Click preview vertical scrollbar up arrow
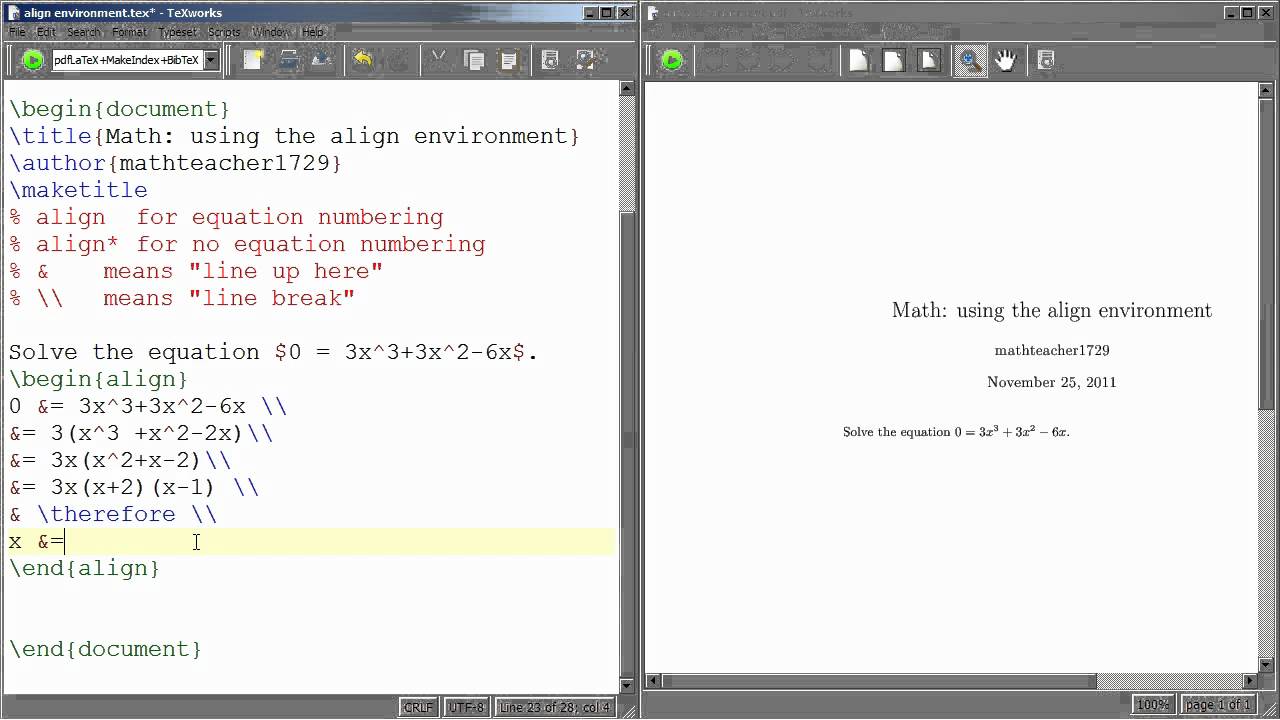Viewport: 1280px width, 720px height. [x=1265, y=89]
